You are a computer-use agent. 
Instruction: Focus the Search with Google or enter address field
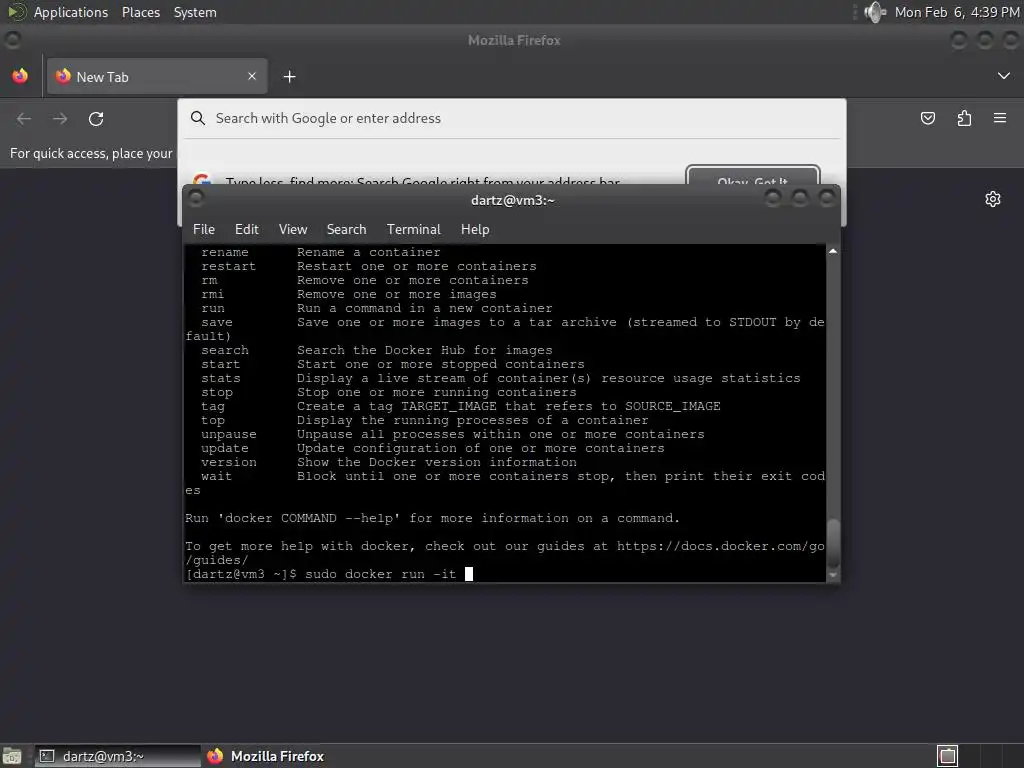coord(512,118)
